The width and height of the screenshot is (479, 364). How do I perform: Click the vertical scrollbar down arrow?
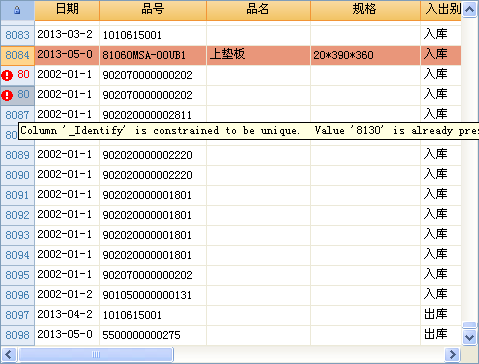point(469,337)
